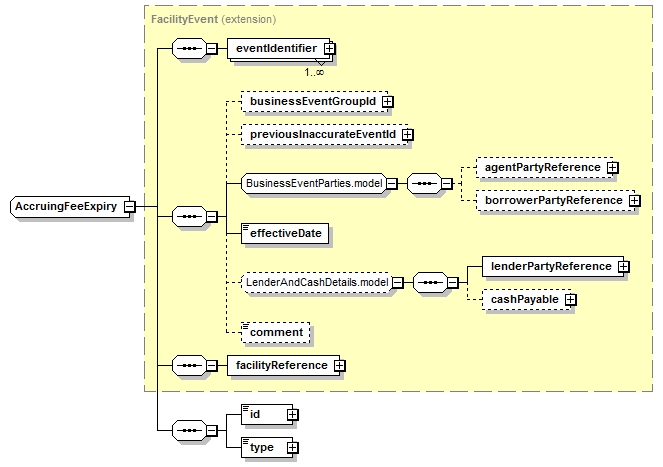The width and height of the screenshot is (663, 467).
Task: Select the AccruingFeeExpiry type box
Action: click(x=70, y=207)
